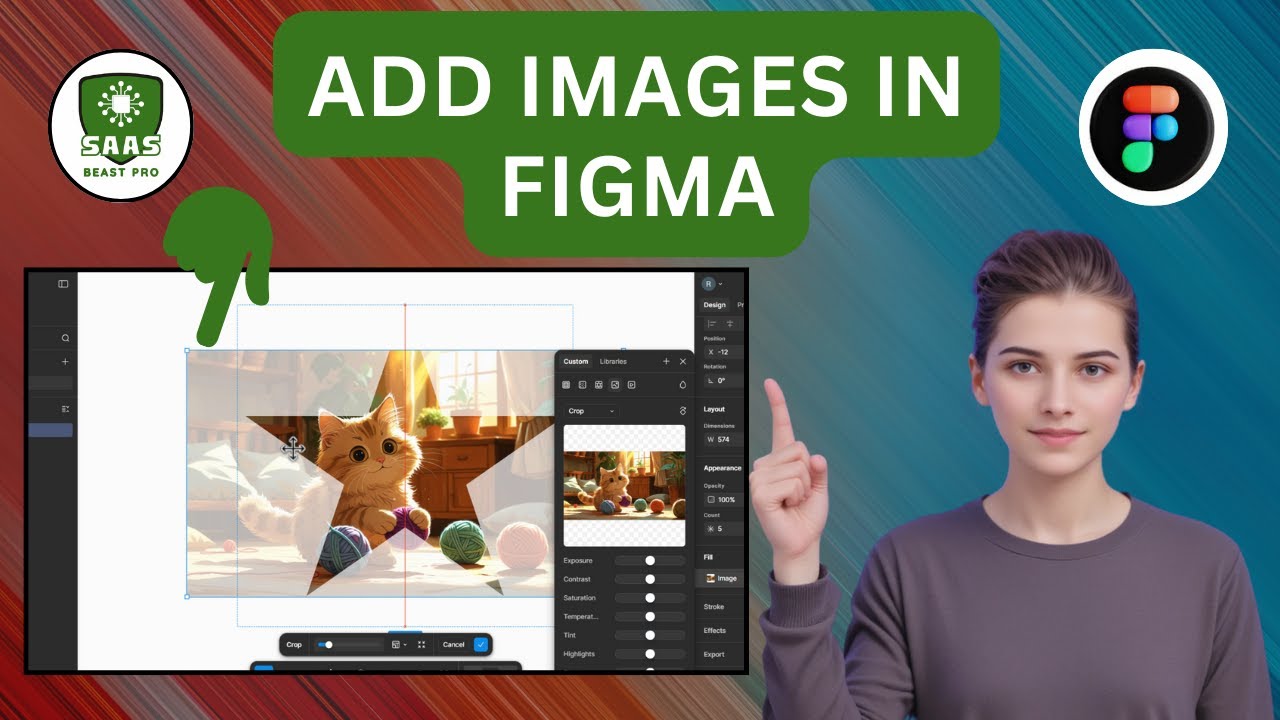The width and height of the screenshot is (1280, 720).
Task: Adjust the Highlights slider
Action: click(650, 654)
